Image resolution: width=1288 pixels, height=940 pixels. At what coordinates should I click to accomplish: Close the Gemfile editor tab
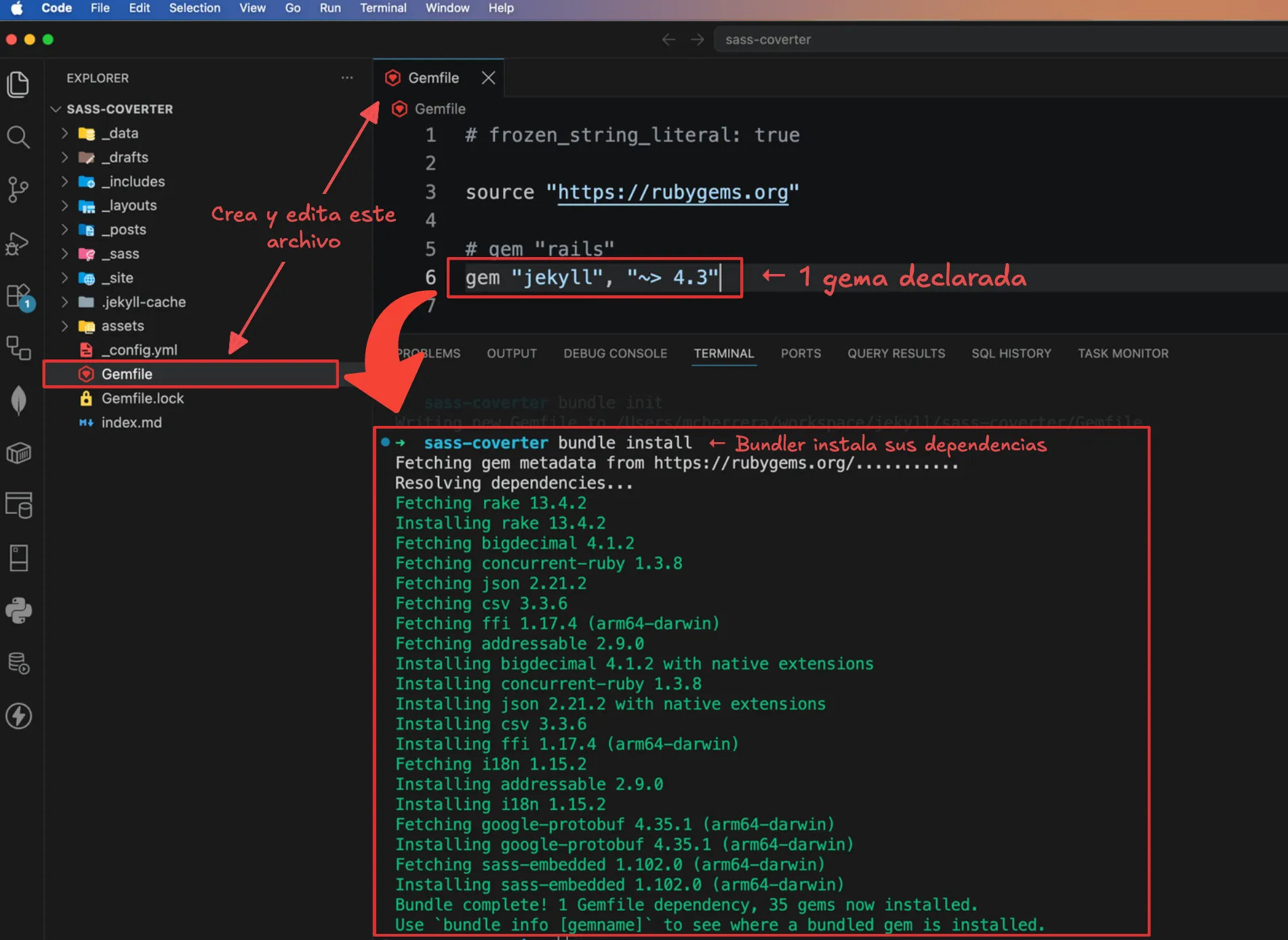(x=488, y=78)
